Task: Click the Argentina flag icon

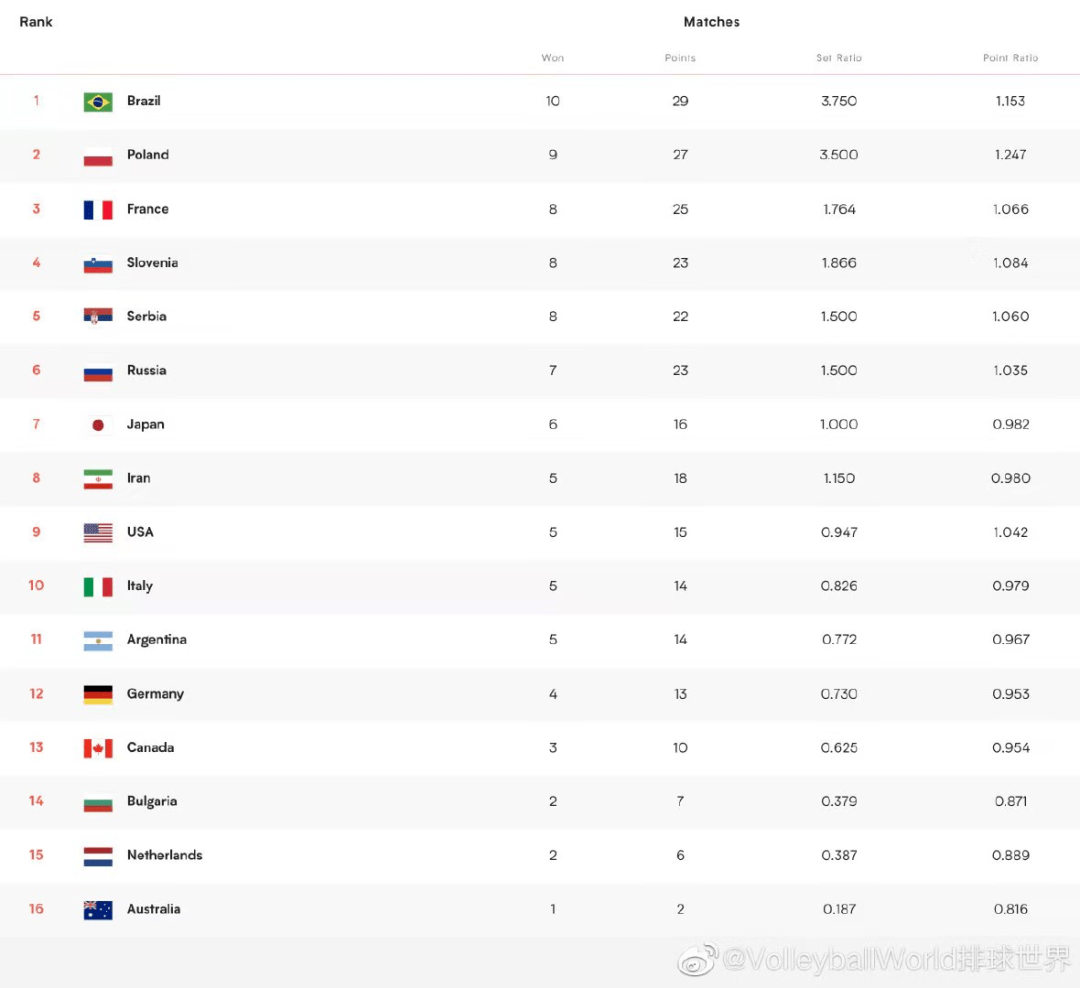Action: coord(98,641)
